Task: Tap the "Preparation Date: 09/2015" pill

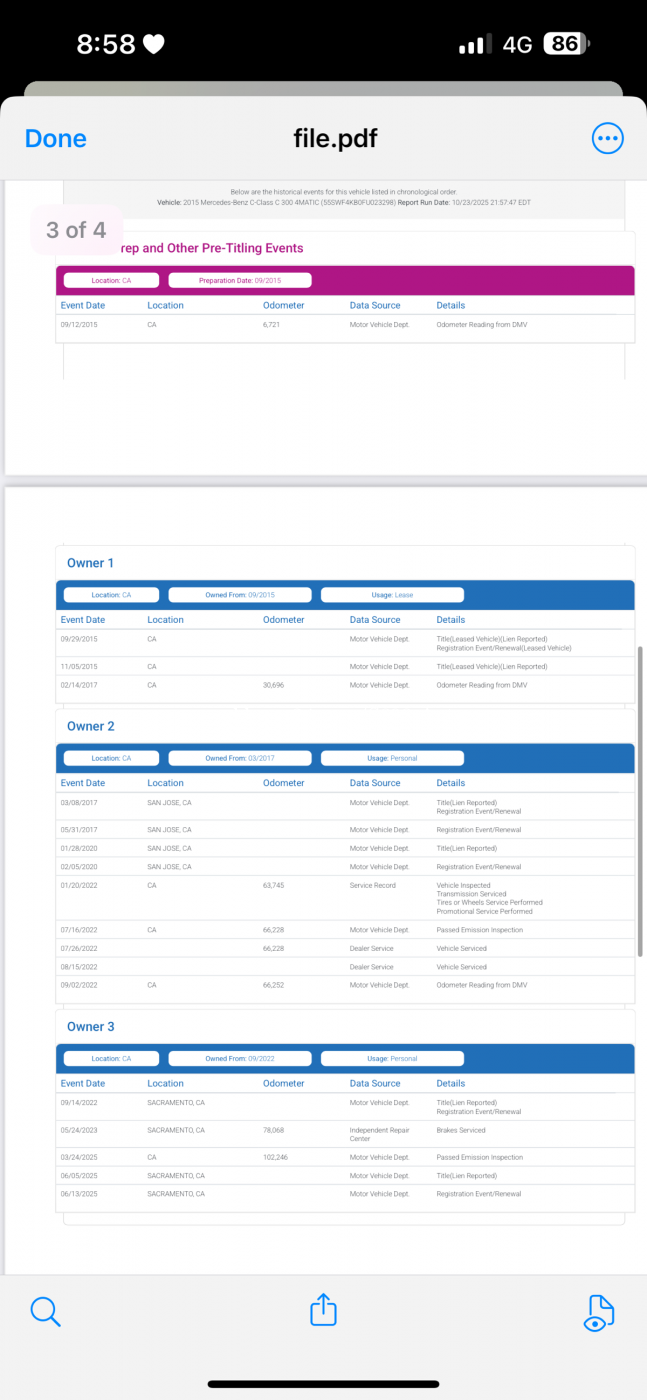Action: [240, 281]
